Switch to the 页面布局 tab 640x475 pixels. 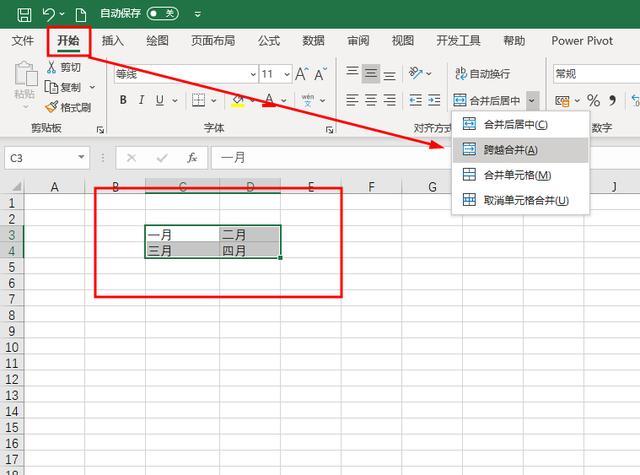[213, 41]
